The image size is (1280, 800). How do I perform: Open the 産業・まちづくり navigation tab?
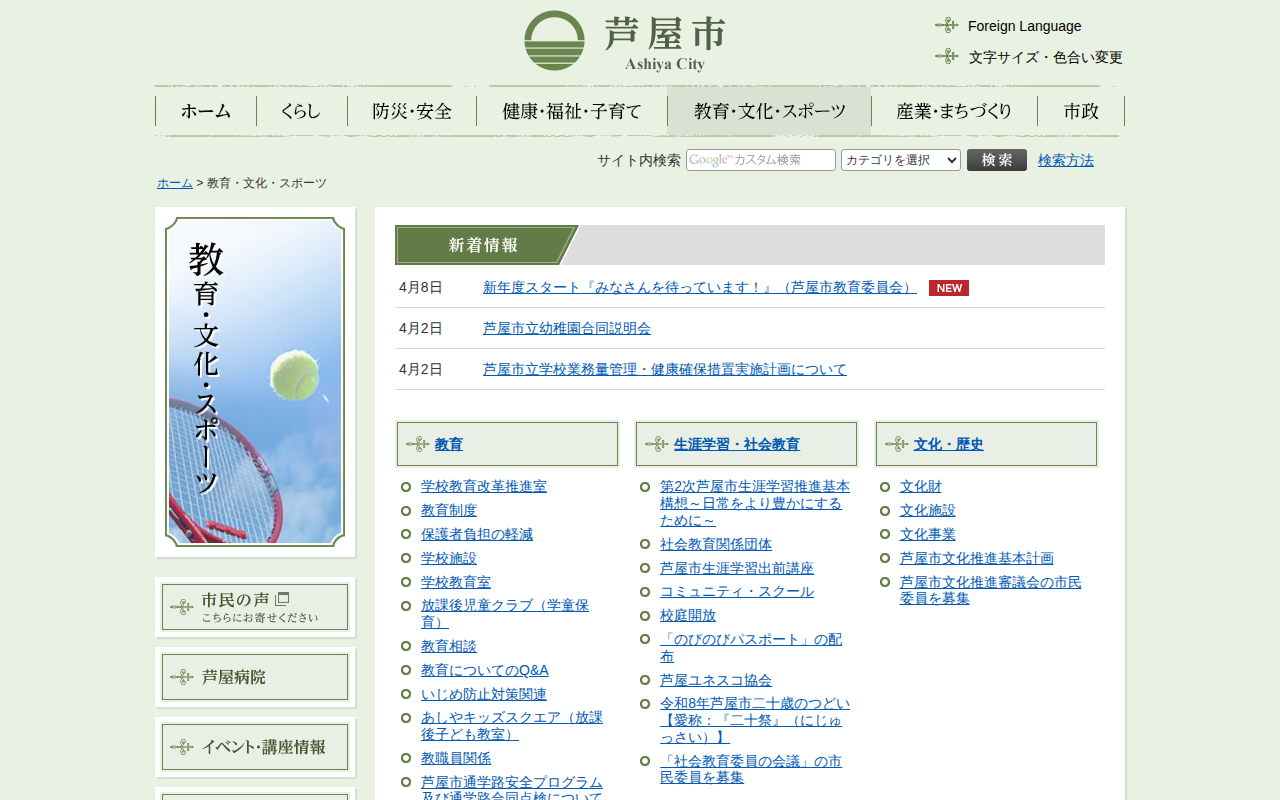point(954,111)
